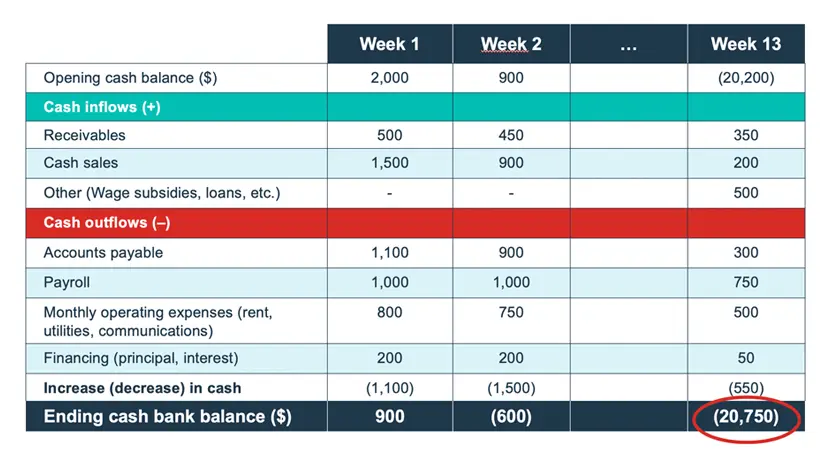This screenshot has height=464, width=825.
Task: Click the Accounts payable row label
Action: point(102,253)
